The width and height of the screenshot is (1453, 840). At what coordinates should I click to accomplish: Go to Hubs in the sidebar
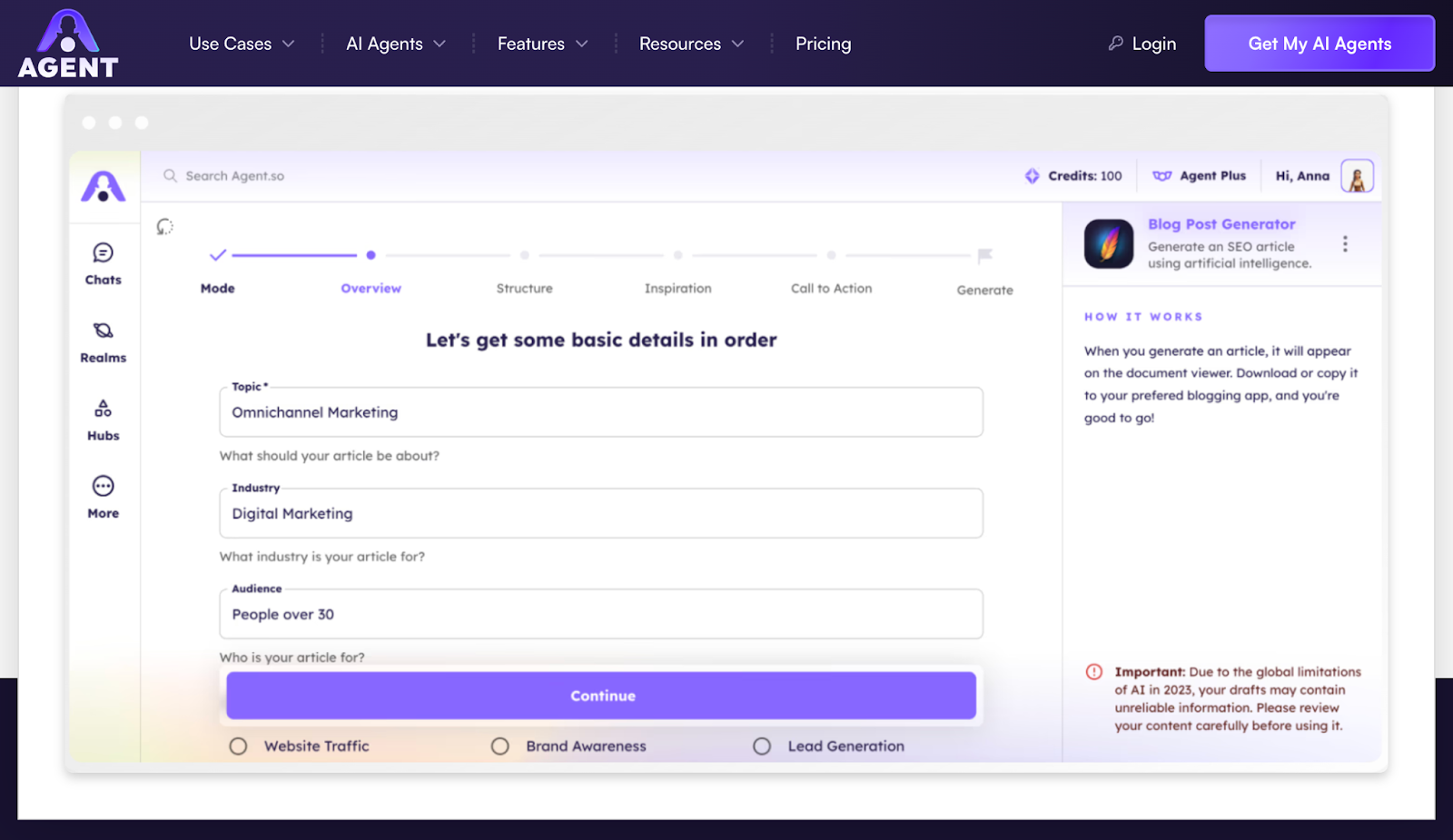[104, 409]
